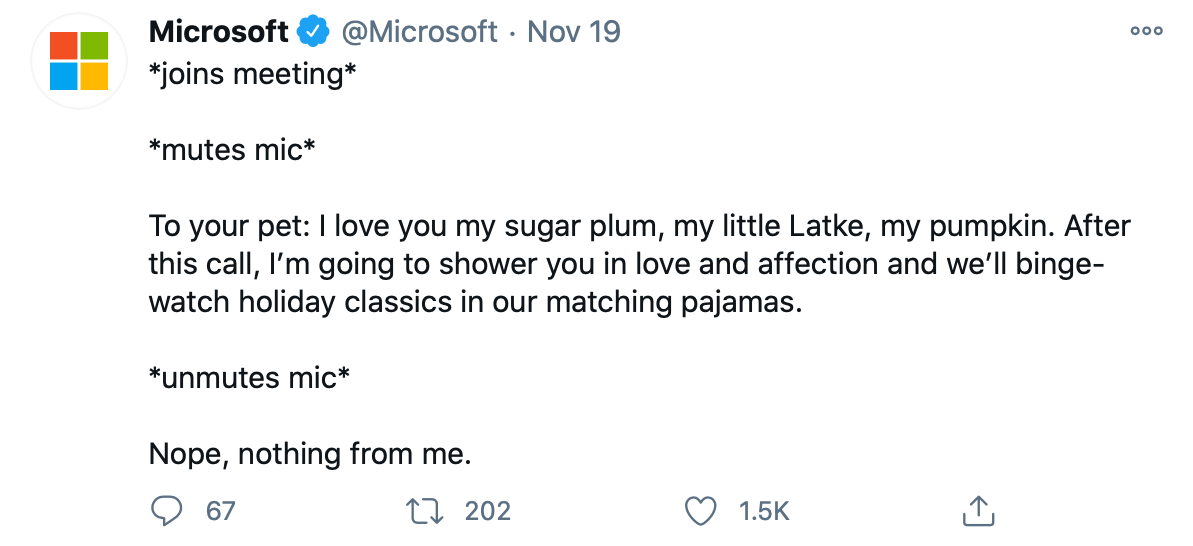Click the "To your pet" sentence line
This screenshot has width=1193, height=546.
click(x=639, y=226)
